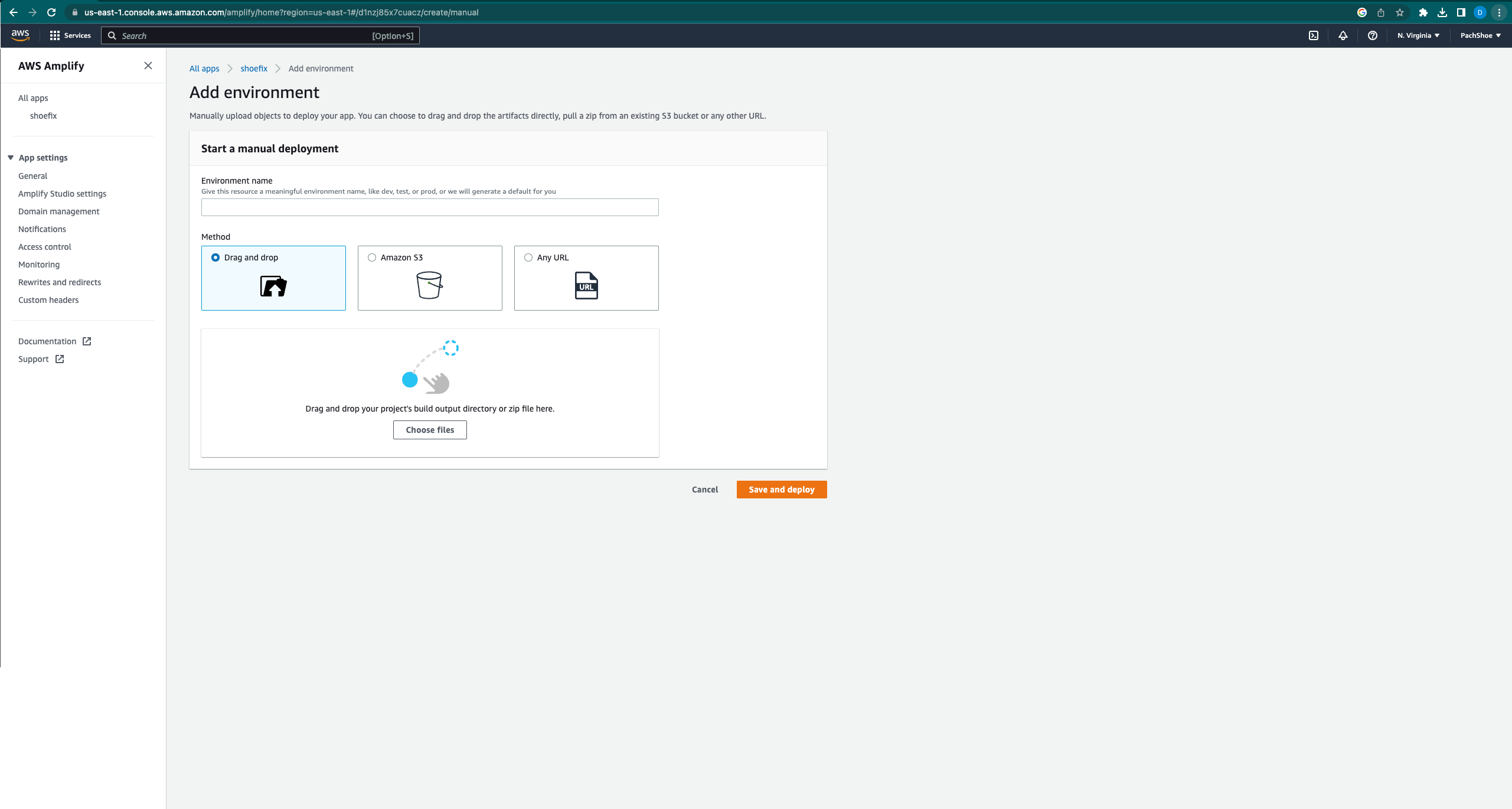This screenshot has height=809, width=1512.
Task: Close the AWS Amplify sidebar panel
Action: pos(148,66)
